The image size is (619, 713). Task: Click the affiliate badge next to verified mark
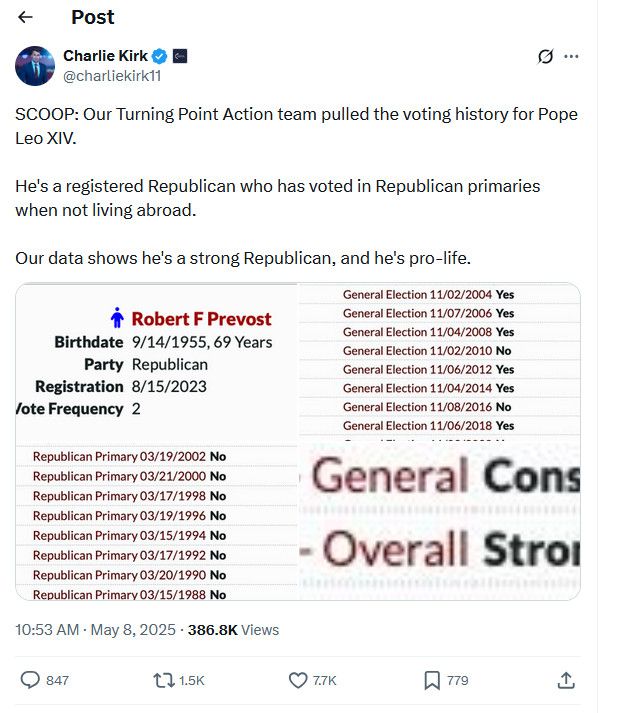point(180,56)
